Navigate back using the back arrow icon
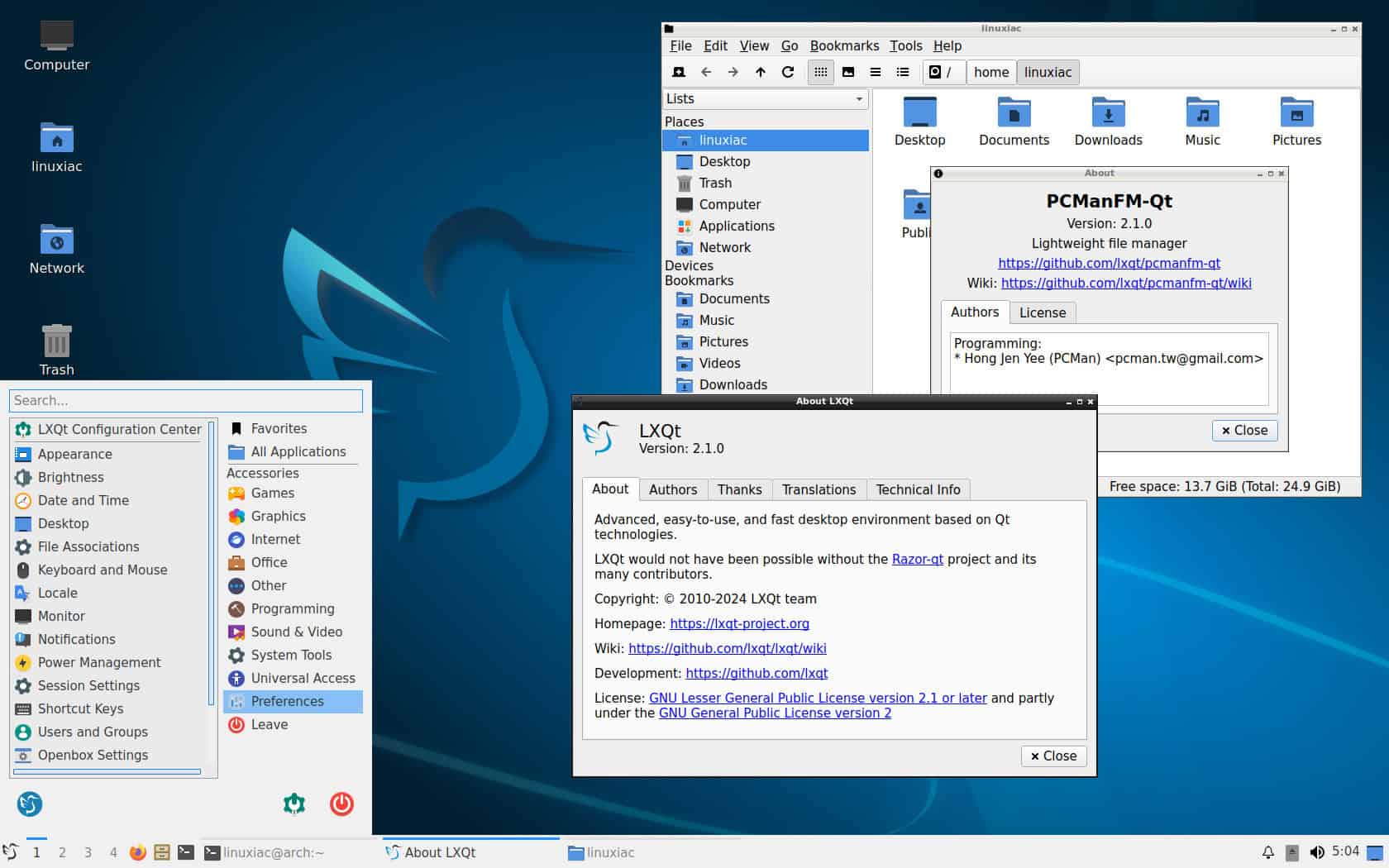The image size is (1389, 868). coord(705,72)
